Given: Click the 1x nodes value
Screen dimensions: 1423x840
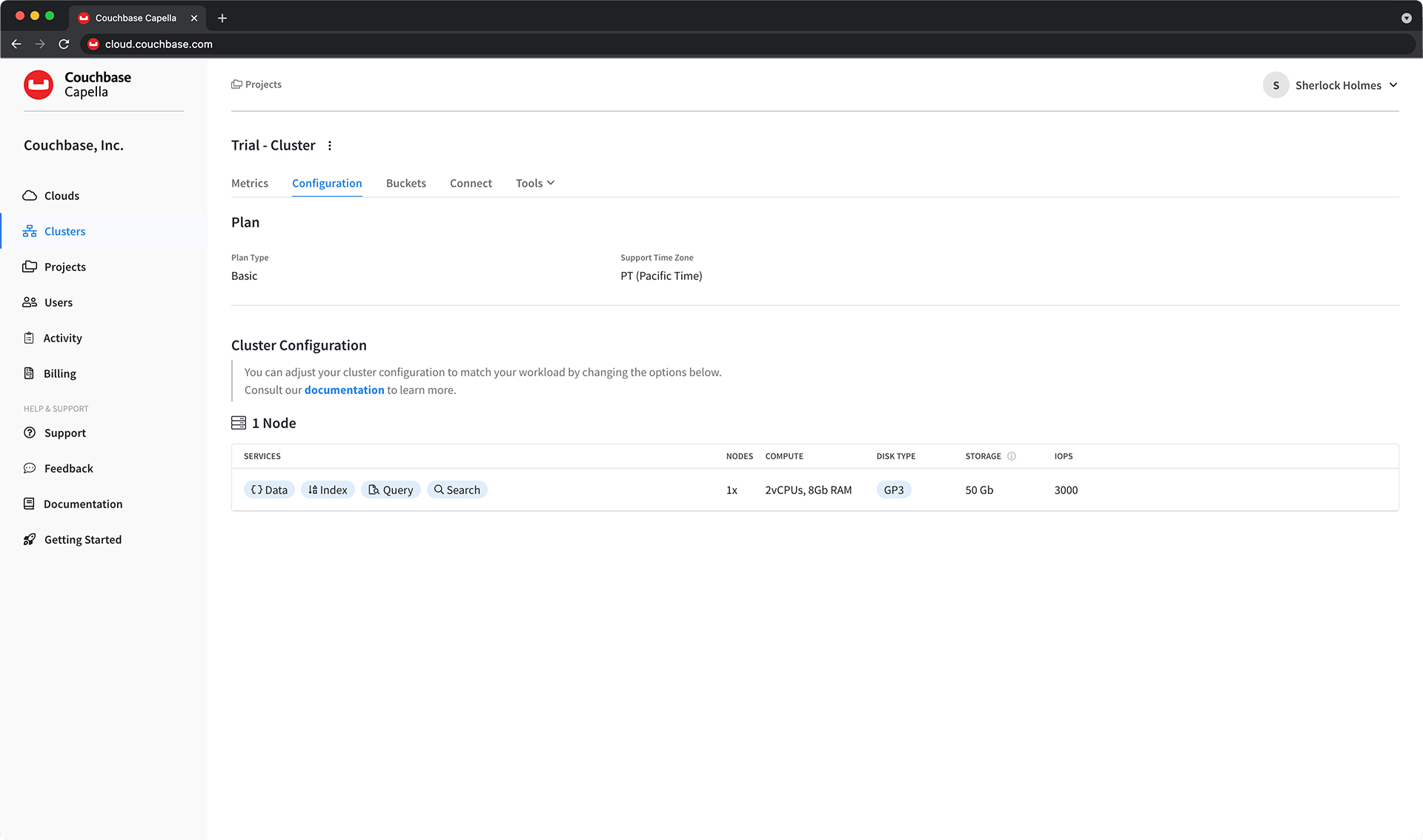Looking at the screenshot, I should pos(732,490).
